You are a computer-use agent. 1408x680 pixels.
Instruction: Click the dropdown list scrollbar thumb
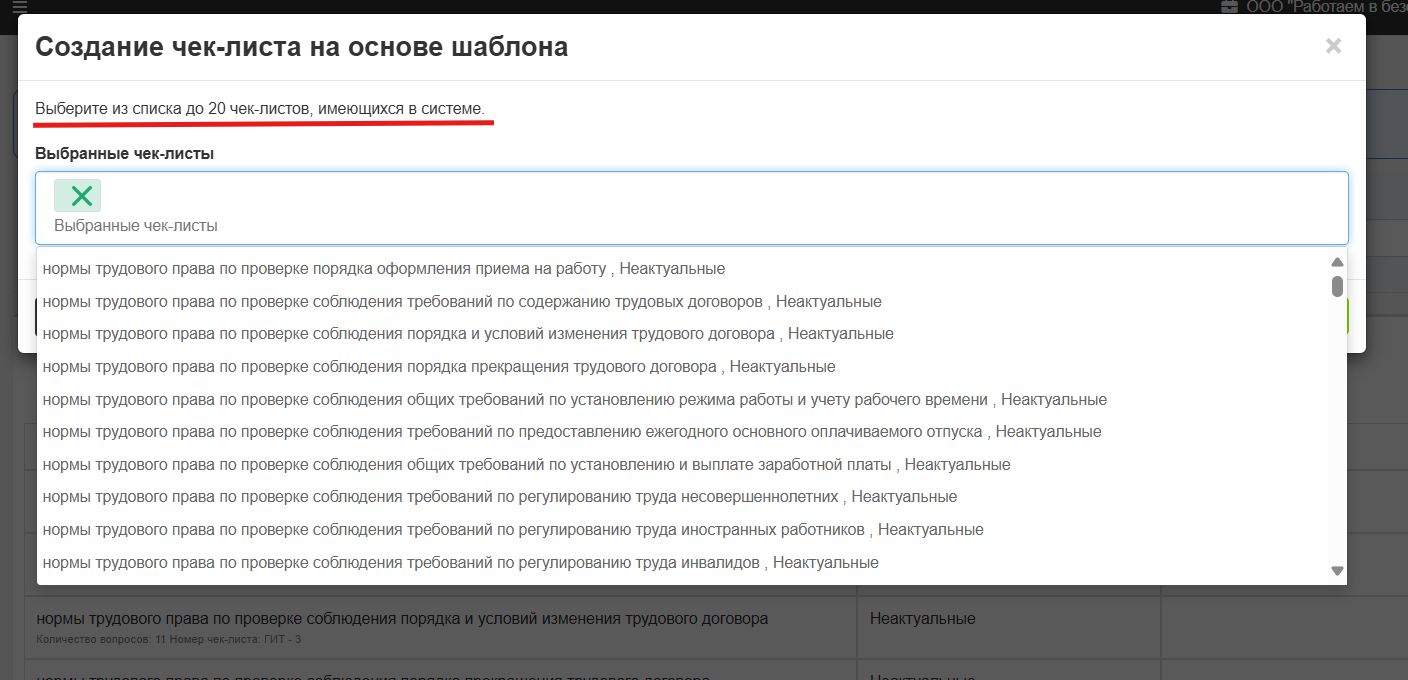[x=1337, y=286]
